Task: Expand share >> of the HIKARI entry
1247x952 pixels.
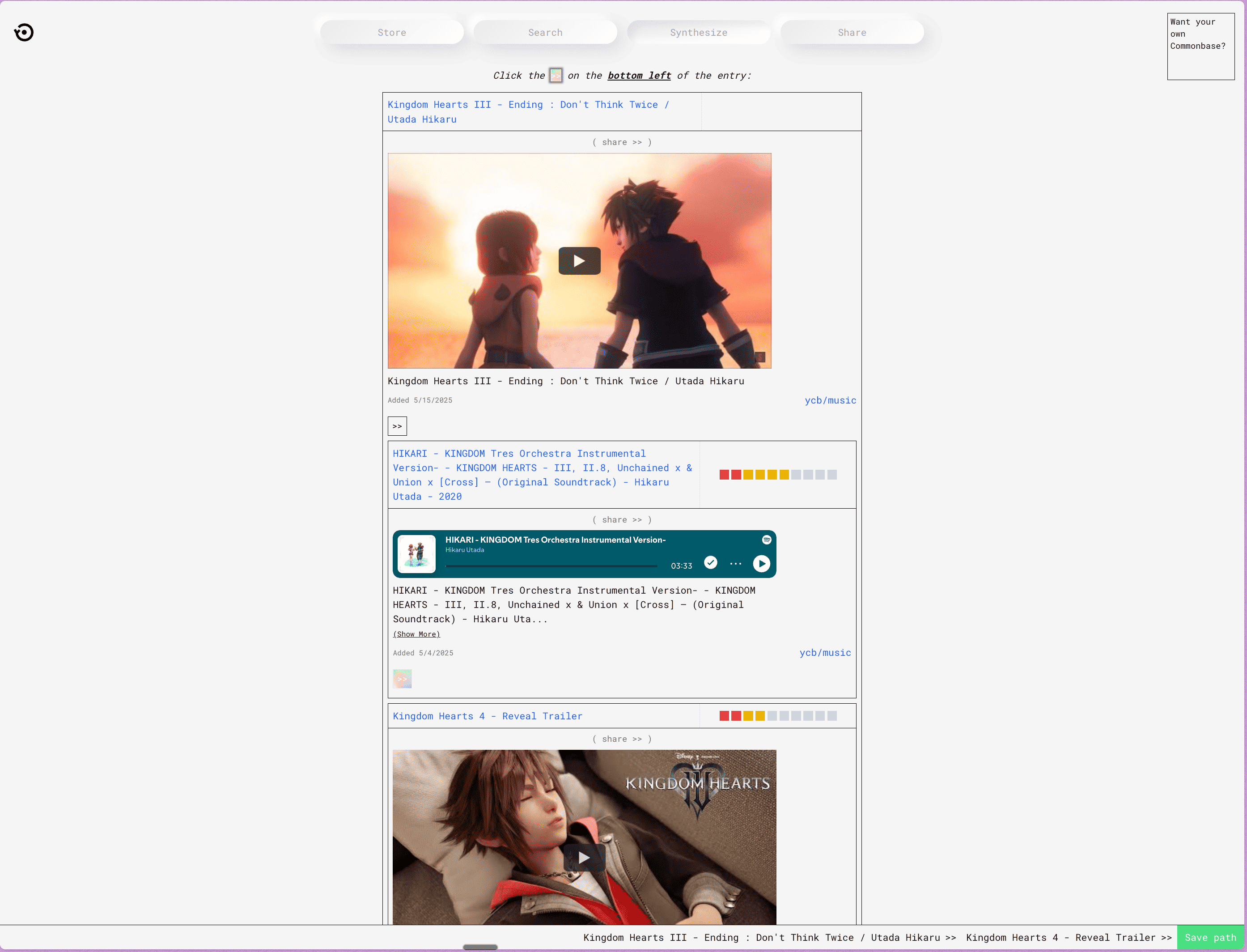Action: [622, 520]
